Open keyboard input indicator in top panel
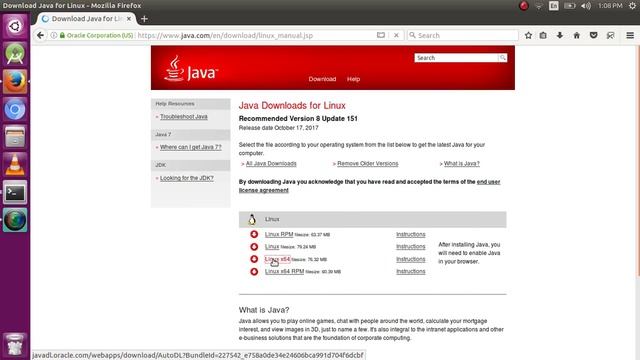 pyautogui.click(x=553, y=6)
